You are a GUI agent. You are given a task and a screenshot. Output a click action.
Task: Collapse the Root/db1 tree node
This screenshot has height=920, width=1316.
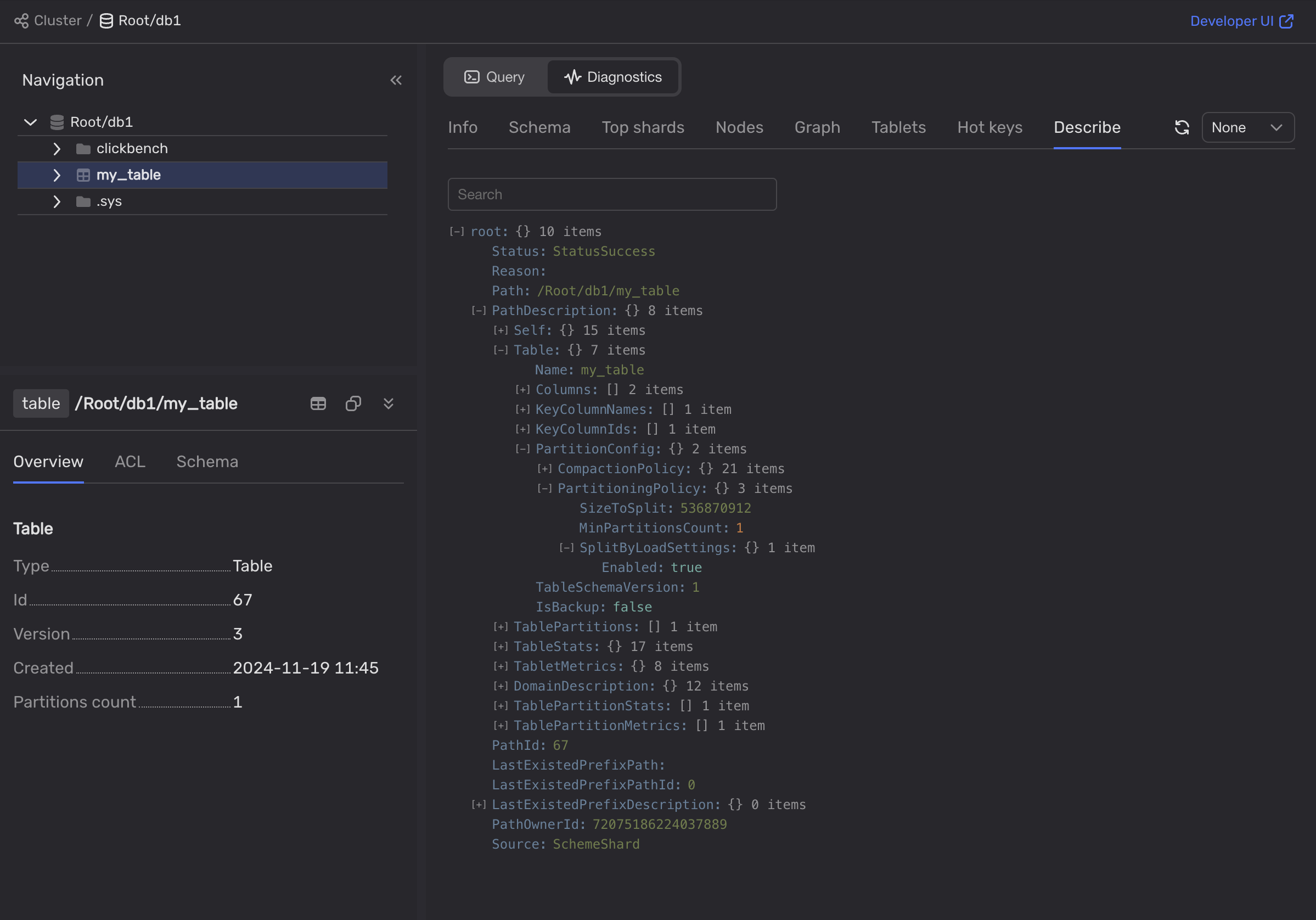click(30, 122)
